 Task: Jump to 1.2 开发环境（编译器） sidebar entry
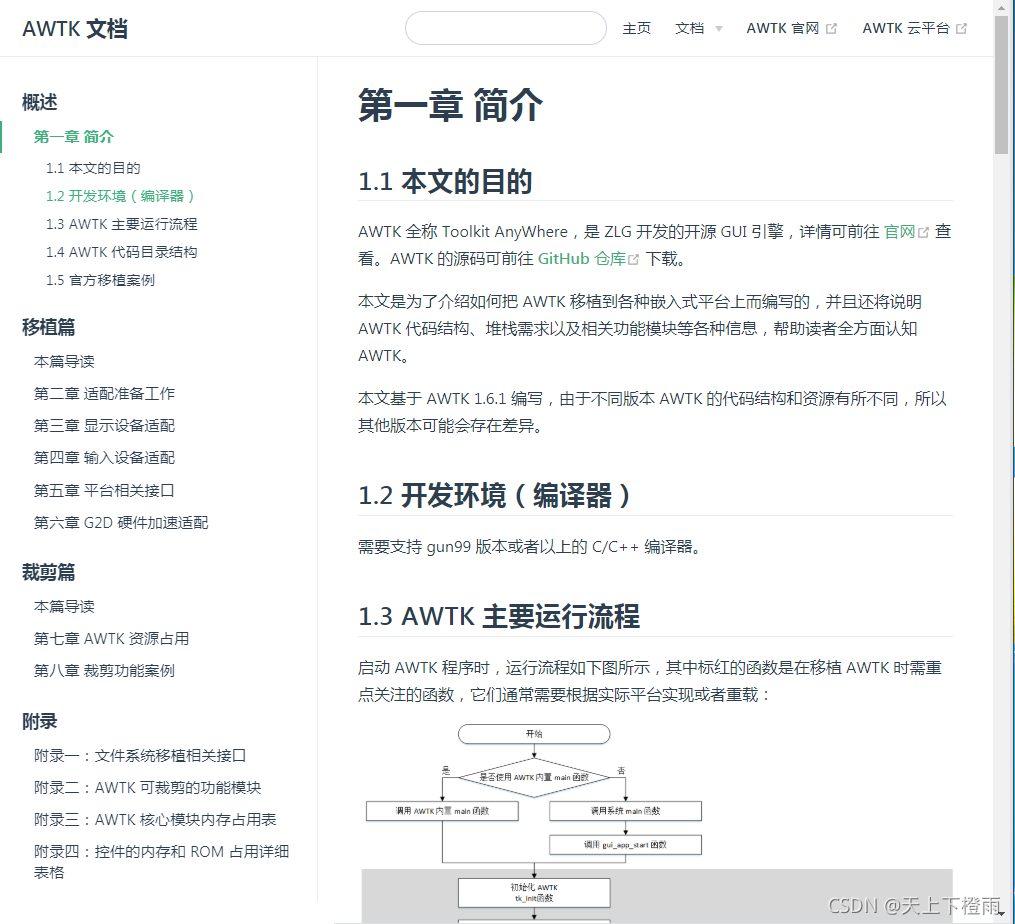pos(120,196)
